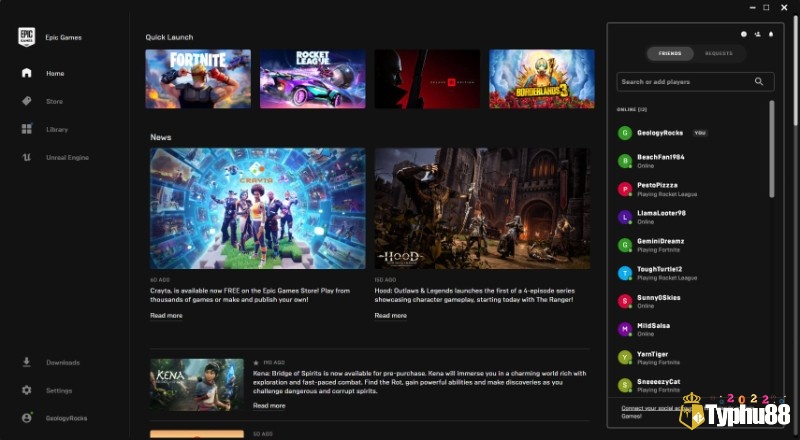Switch to the Requests tab
800x440 pixels.
tap(718, 54)
